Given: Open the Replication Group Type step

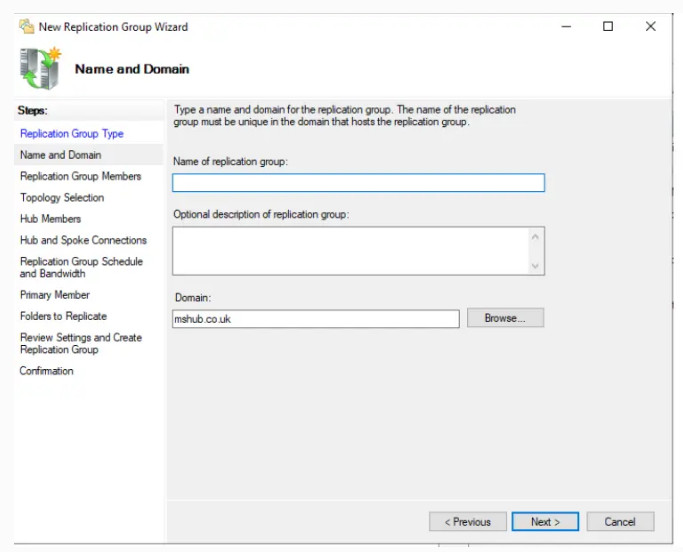Looking at the screenshot, I should click(72, 133).
